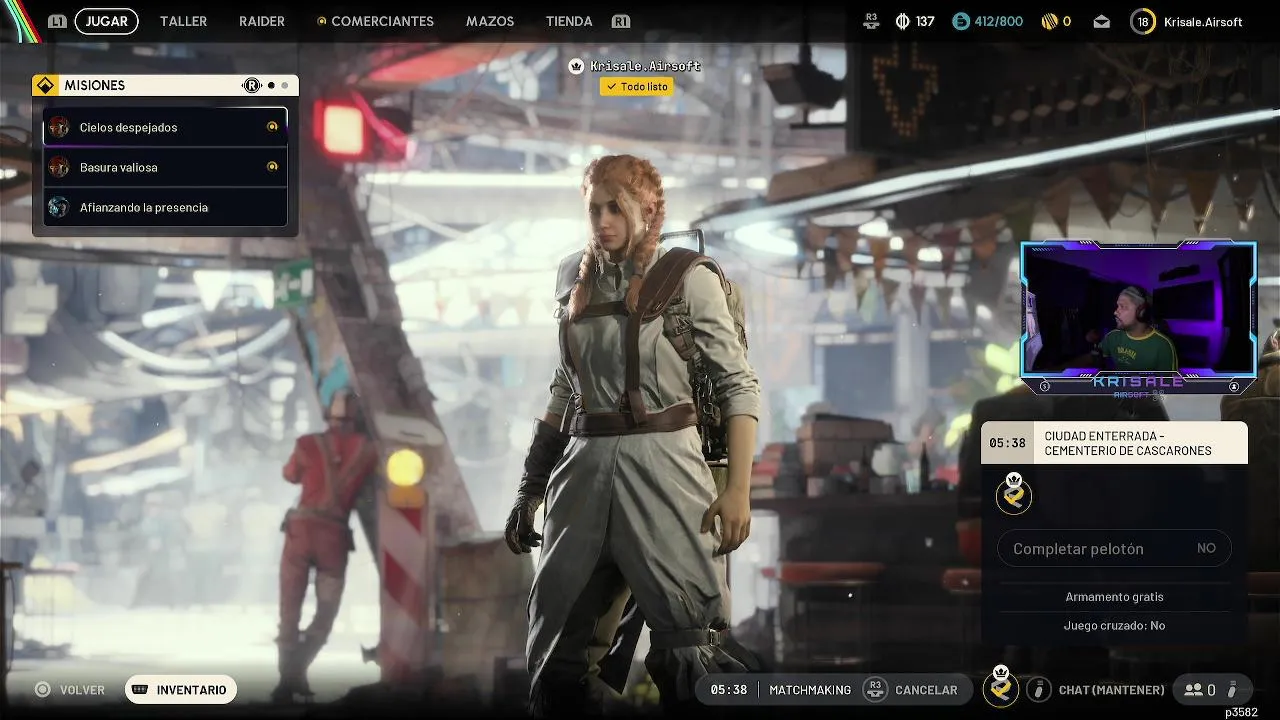Open the JUGAR tab
Screen dimensions: 1280x720
106,21
